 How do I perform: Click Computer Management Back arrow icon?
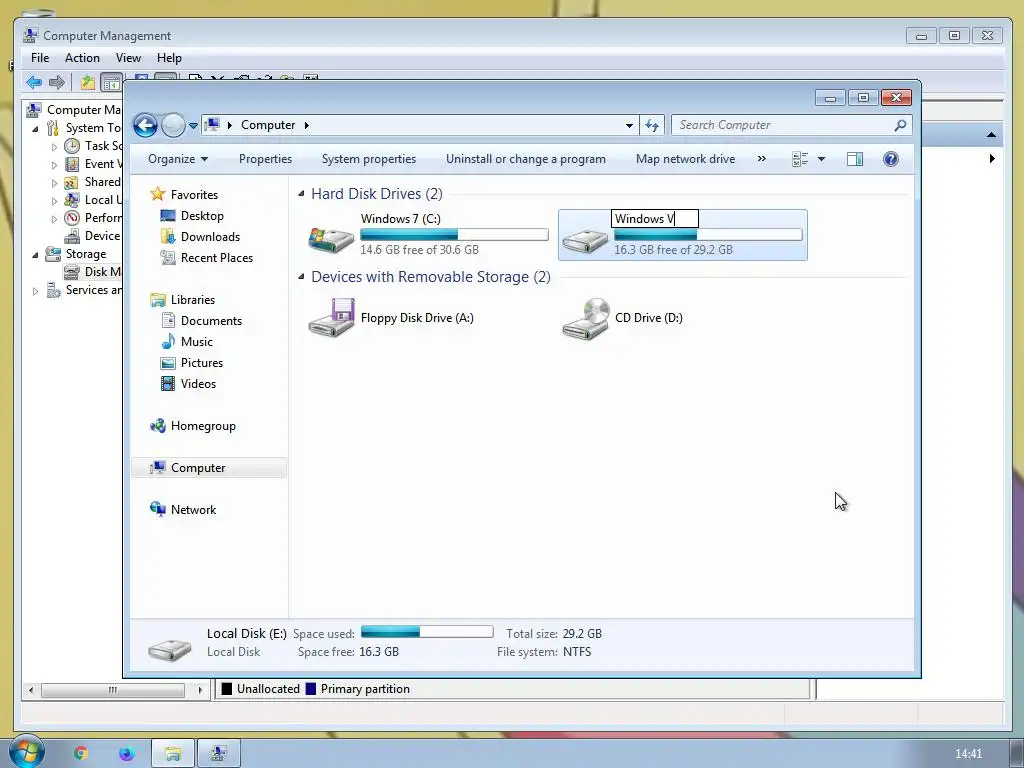[x=34, y=82]
